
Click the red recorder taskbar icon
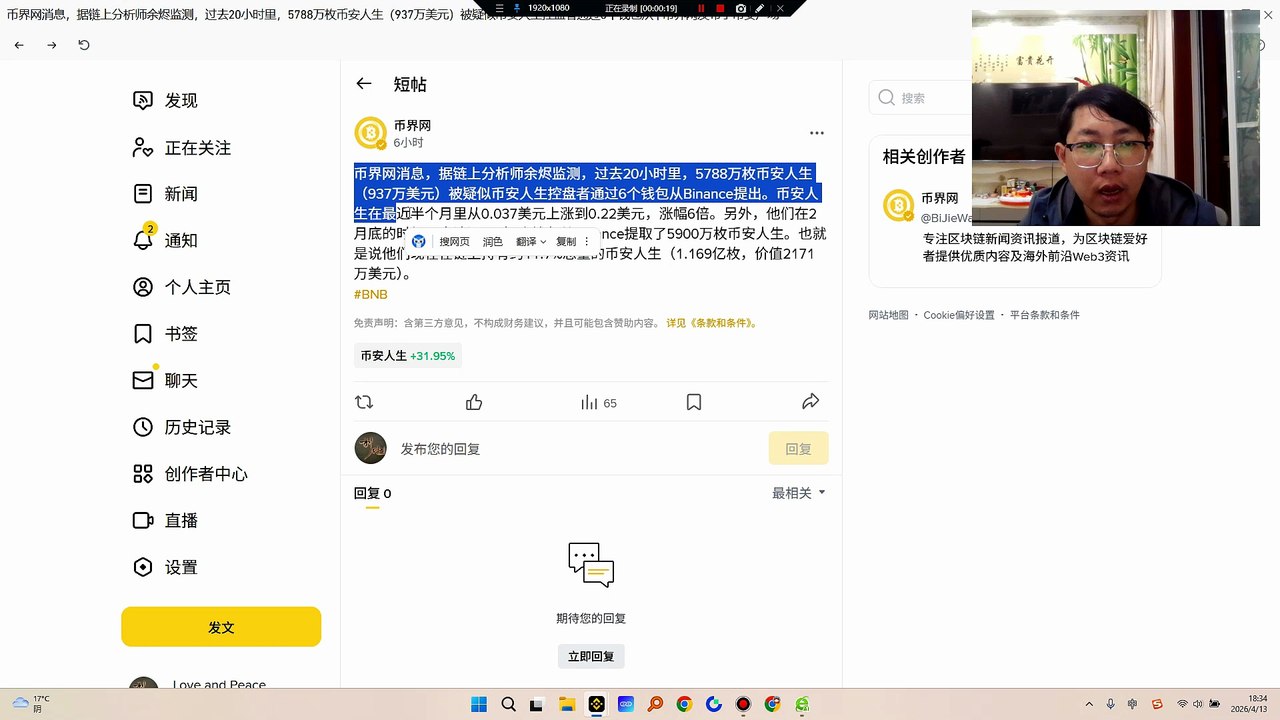pyautogui.click(x=743, y=704)
